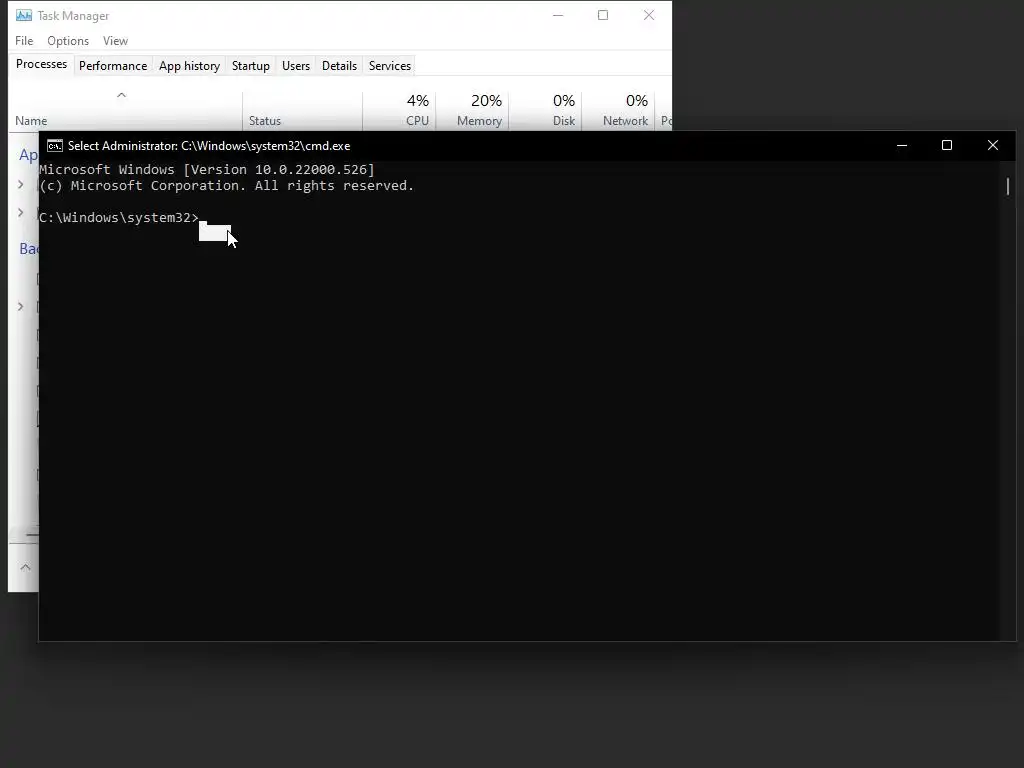
Task: Click the Microsoft Corporation copyright line
Action: coord(227,186)
